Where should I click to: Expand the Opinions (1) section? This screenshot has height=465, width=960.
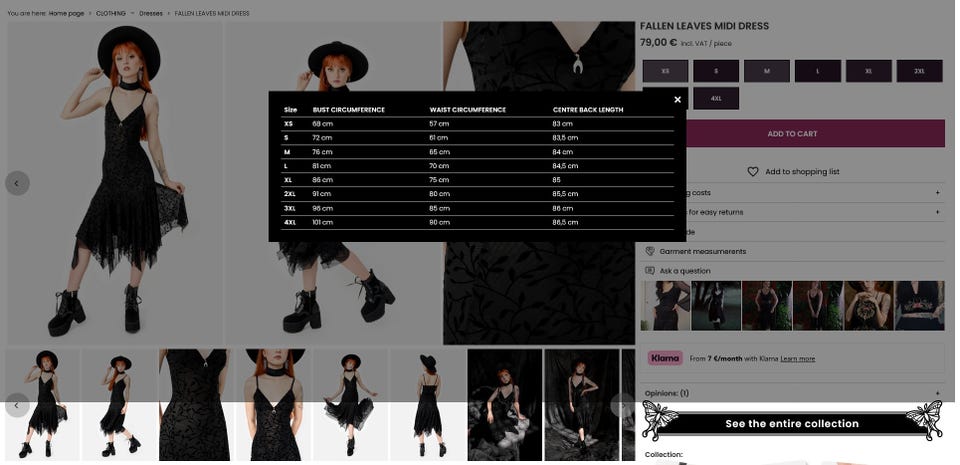tap(937, 393)
